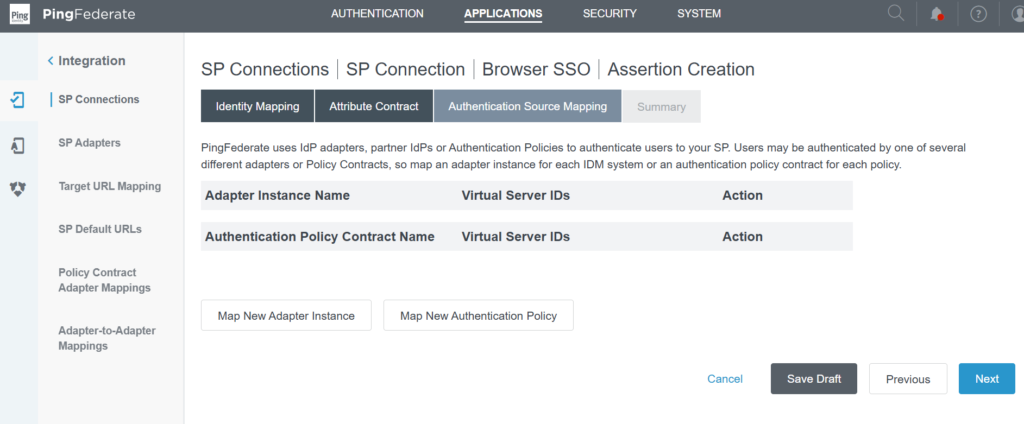1024x424 pixels.
Task: Click the Save Draft button
Action: (x=814, y=379)
